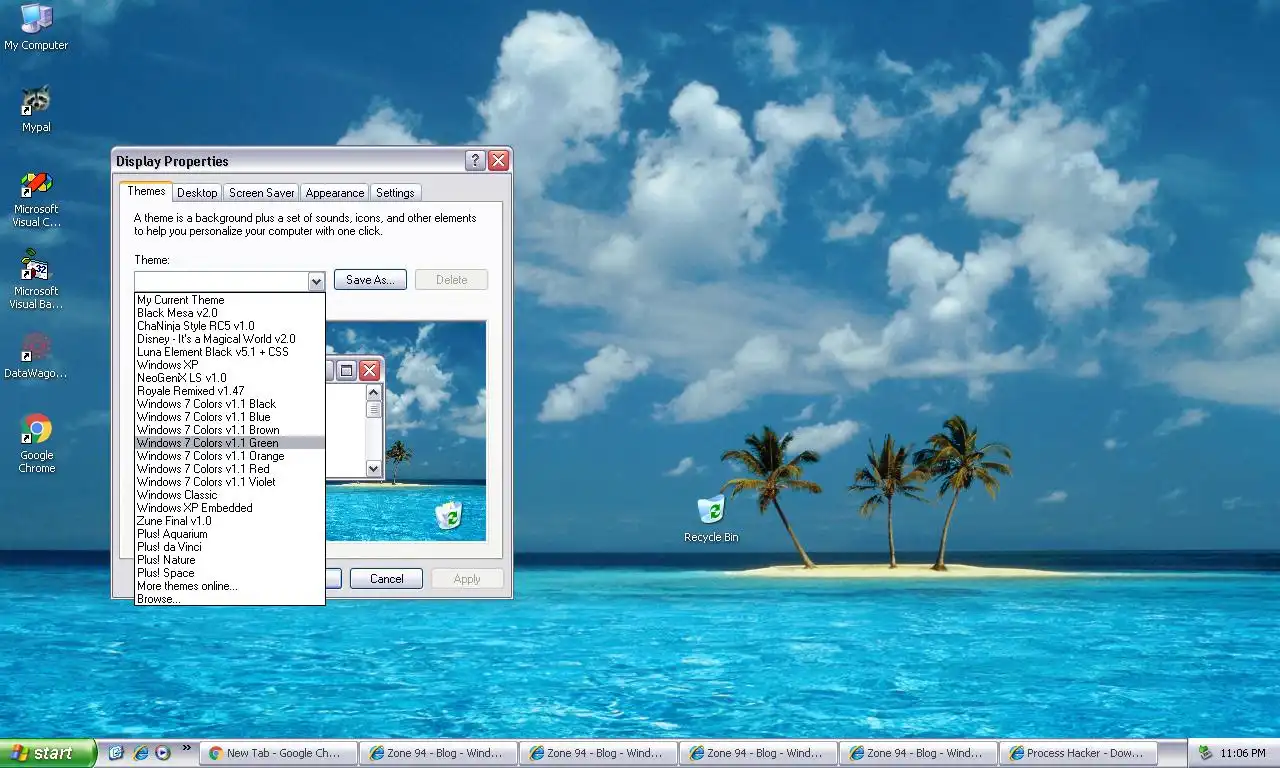Choose ChaNinja Style RC5 v1.0 theme
The image size is (1280, 768).
coord(230,326)
